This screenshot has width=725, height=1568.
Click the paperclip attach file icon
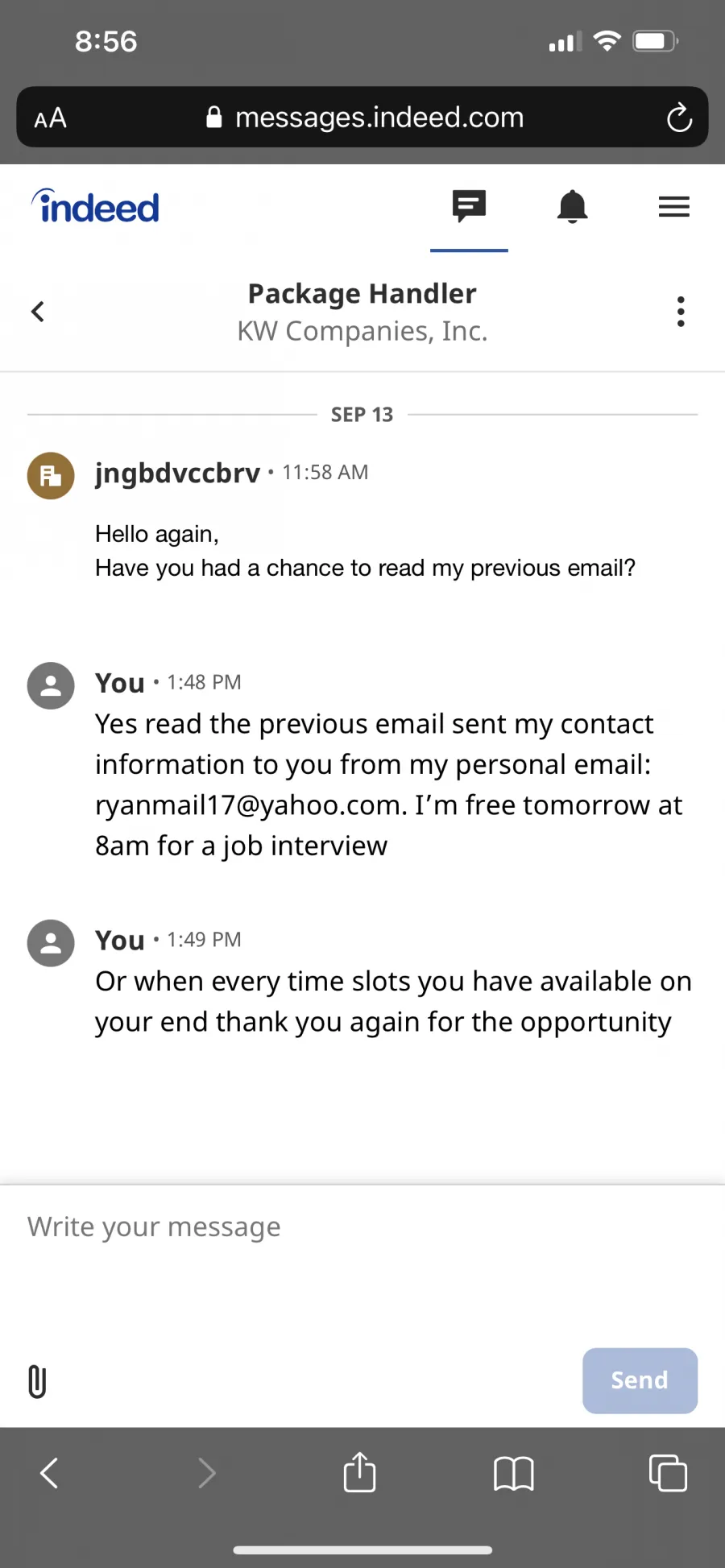37,1381
